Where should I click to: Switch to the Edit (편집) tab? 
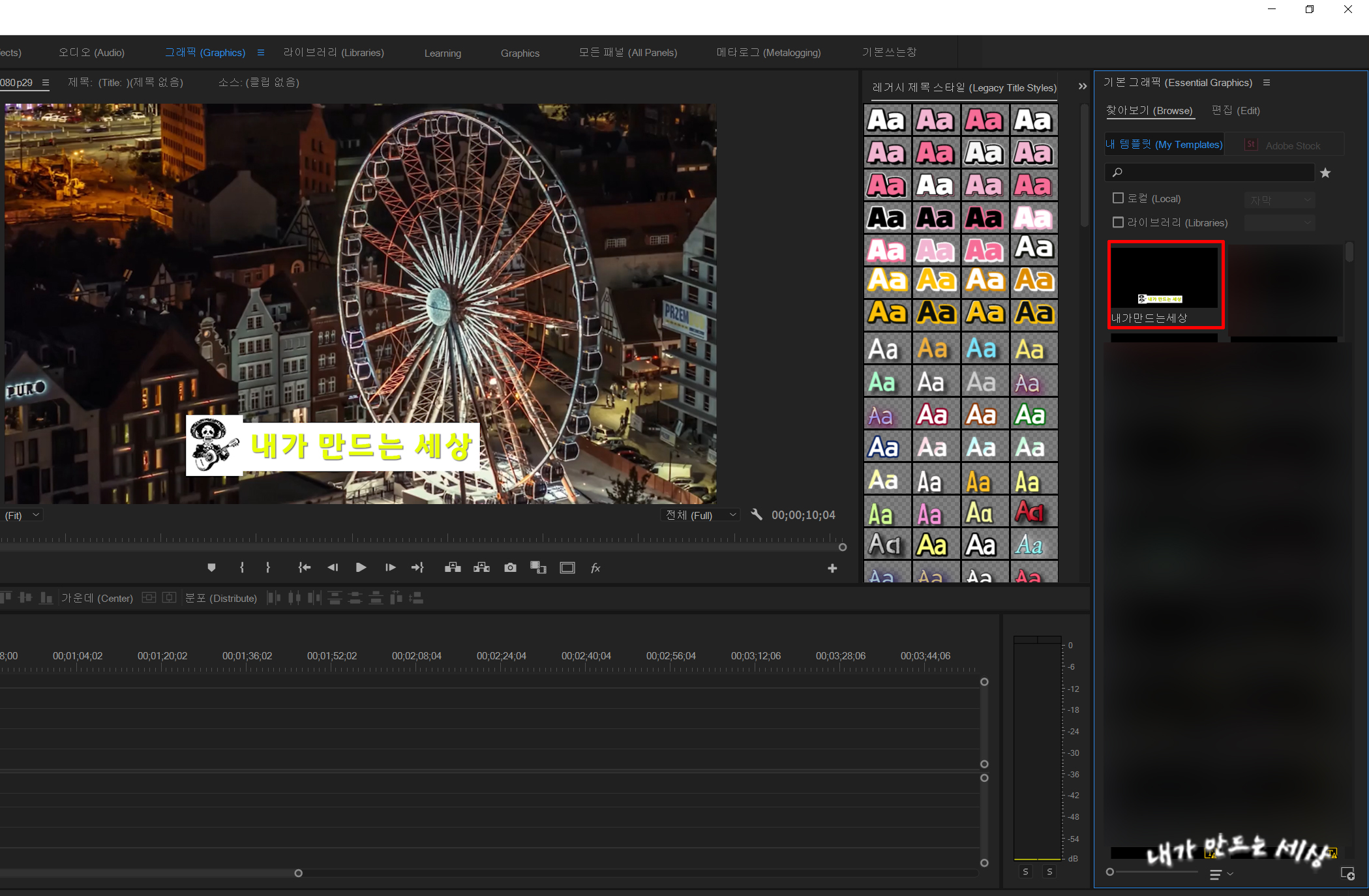point(1235,111)
